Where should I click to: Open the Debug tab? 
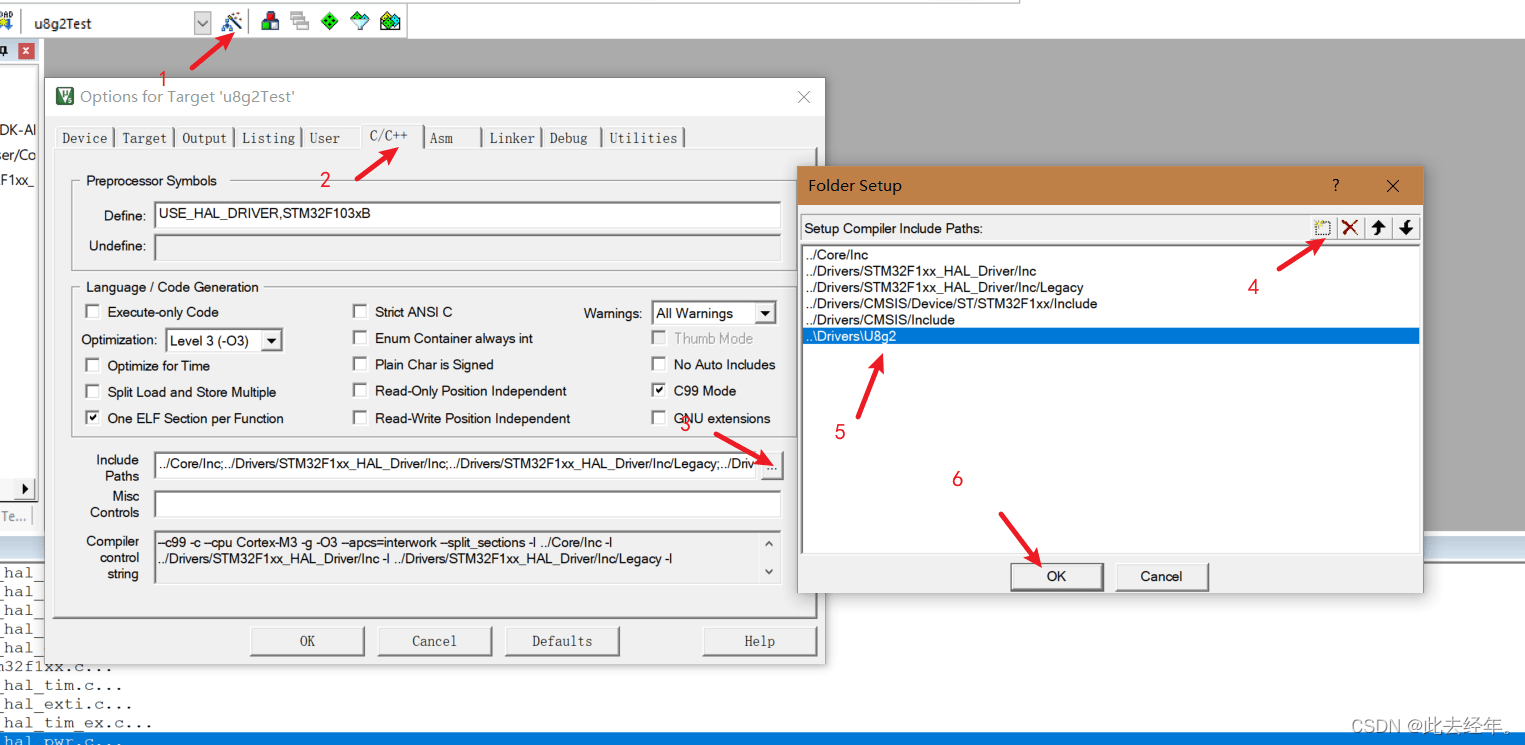pyautogui.click(x=569, y=138)
